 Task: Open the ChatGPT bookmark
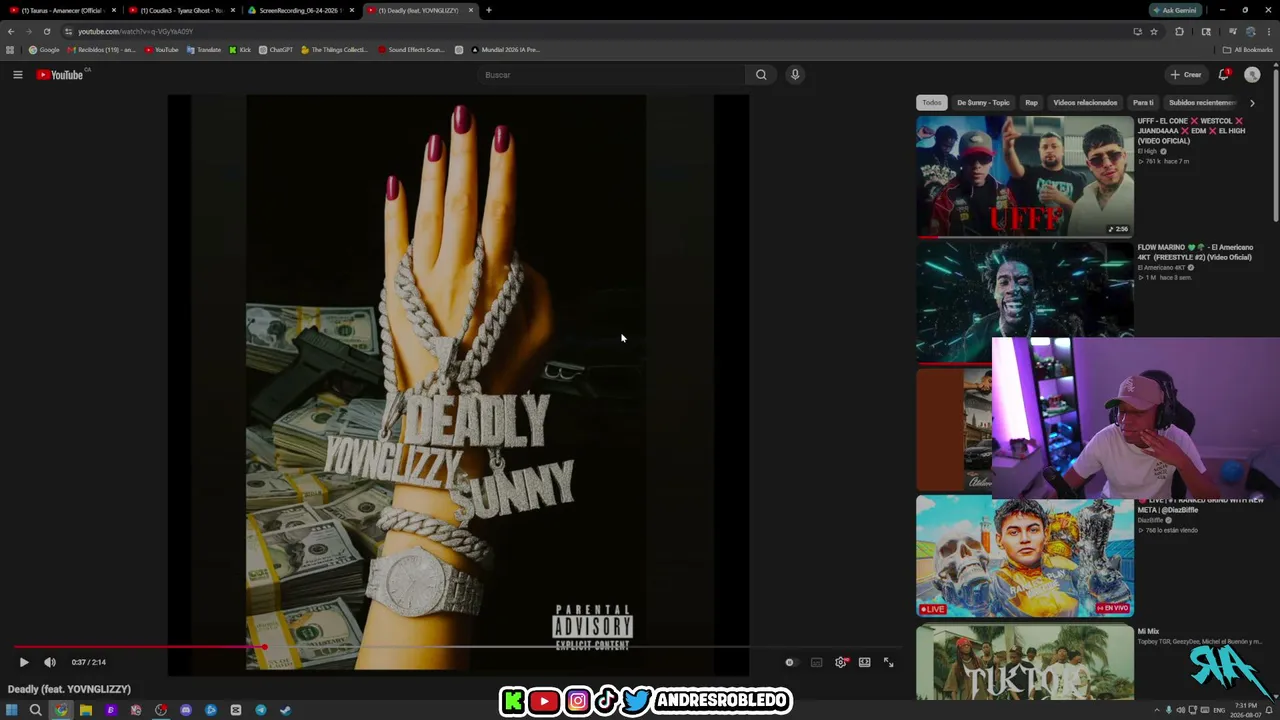(x=276, y=50)
